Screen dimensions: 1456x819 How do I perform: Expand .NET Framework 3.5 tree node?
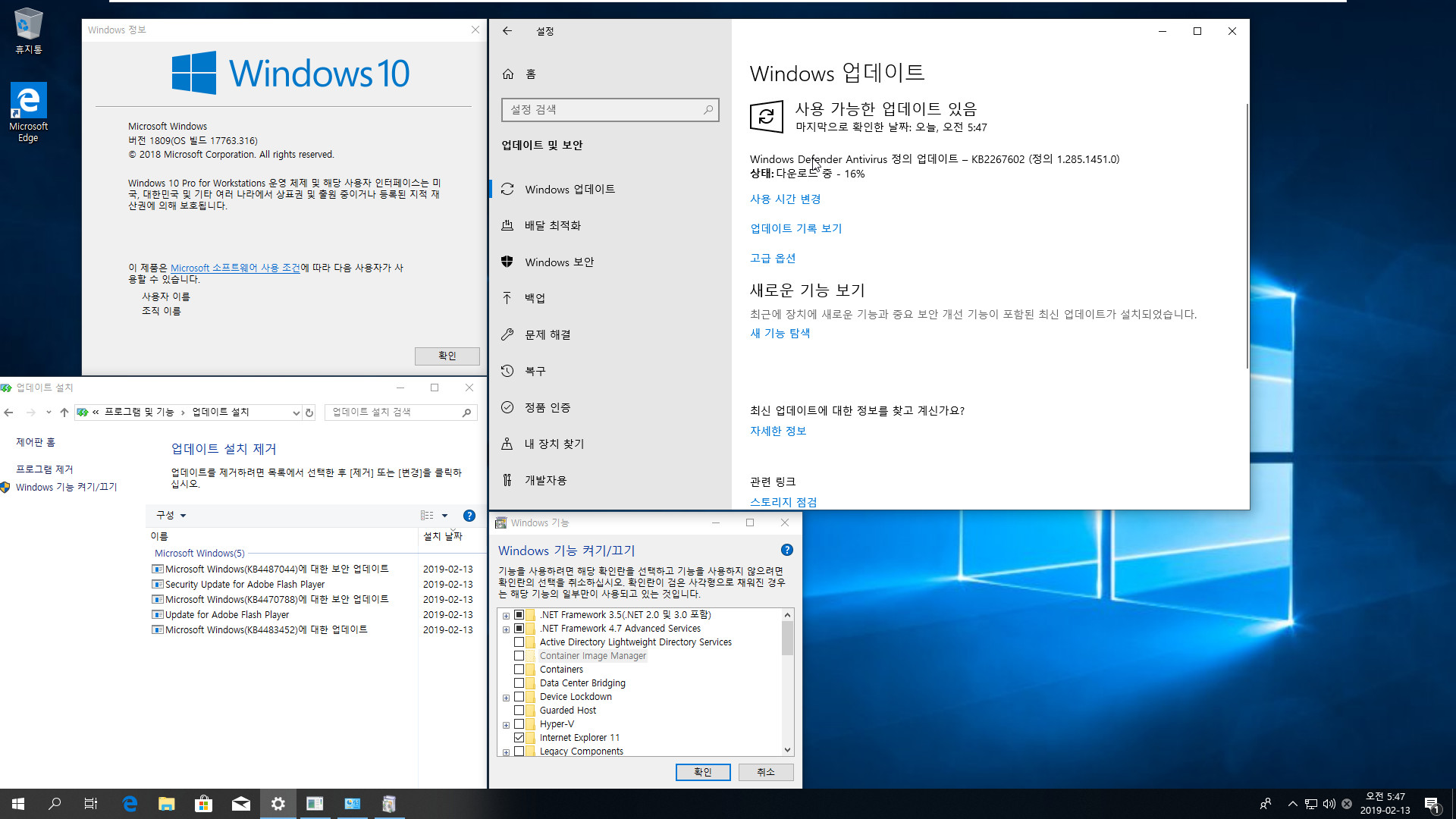506,616
